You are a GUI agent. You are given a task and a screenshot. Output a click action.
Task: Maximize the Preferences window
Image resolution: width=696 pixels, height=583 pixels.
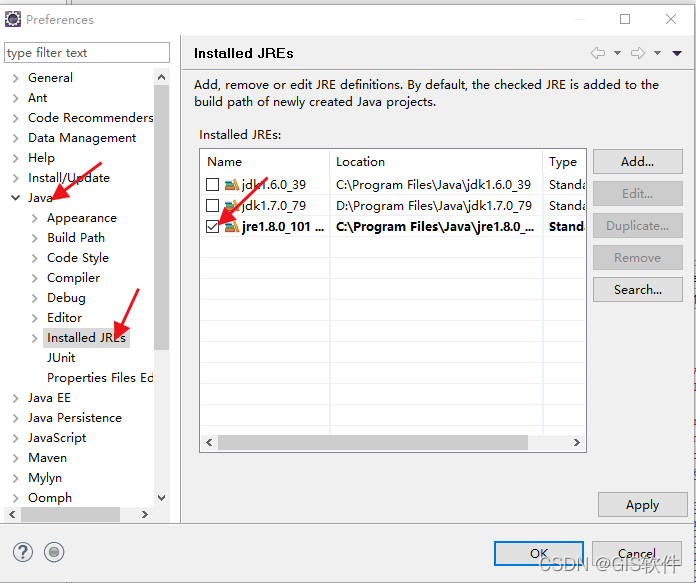coord(625,19)
